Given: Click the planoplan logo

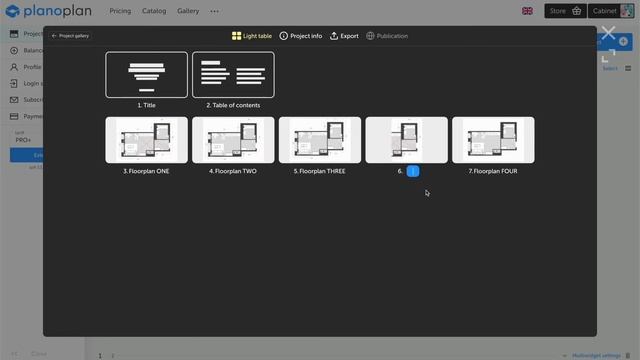Looking at the screenshot, I should [49, 11].
